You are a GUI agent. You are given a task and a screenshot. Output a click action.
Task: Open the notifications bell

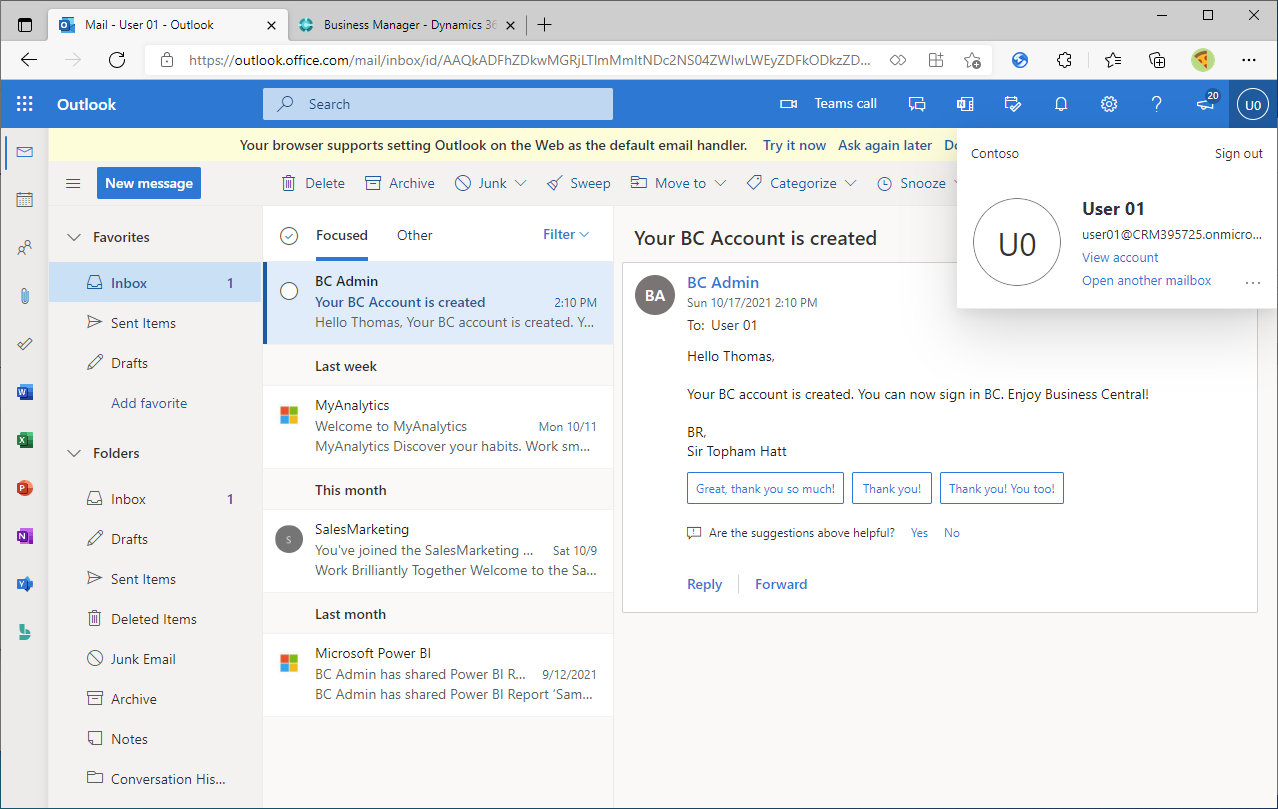pyautogui.click(x=1060, y=103)
